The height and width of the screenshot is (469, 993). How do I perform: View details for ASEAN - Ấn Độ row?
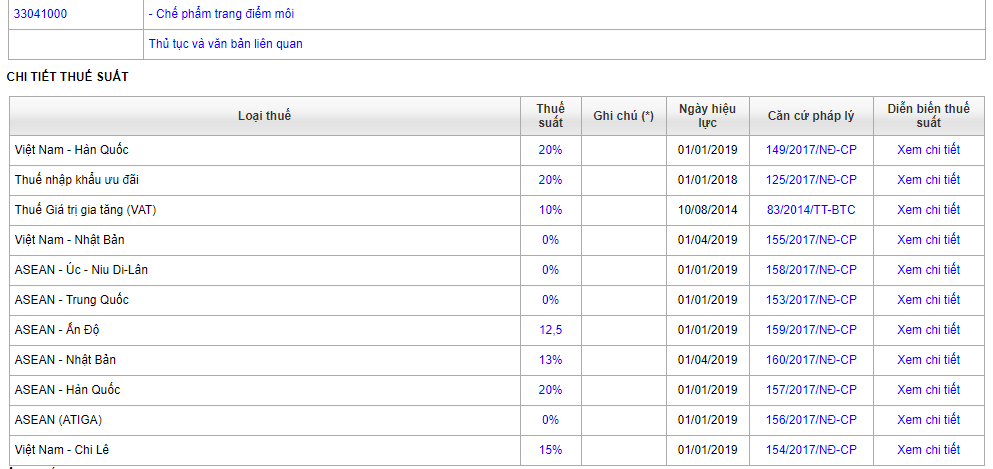click(x=928, y=330)
